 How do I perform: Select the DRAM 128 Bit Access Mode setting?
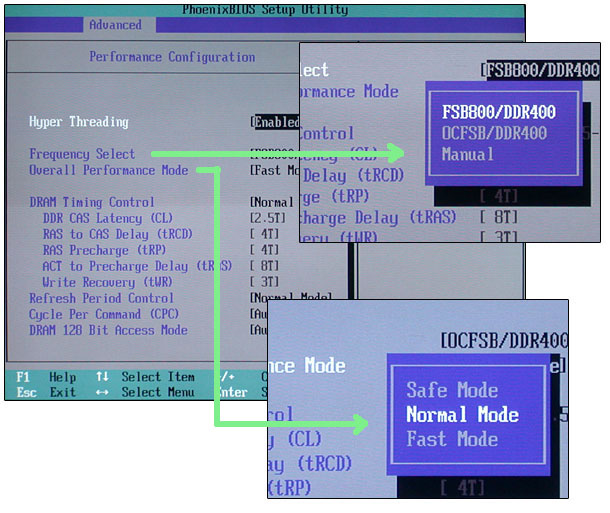(x=109, y=330)
